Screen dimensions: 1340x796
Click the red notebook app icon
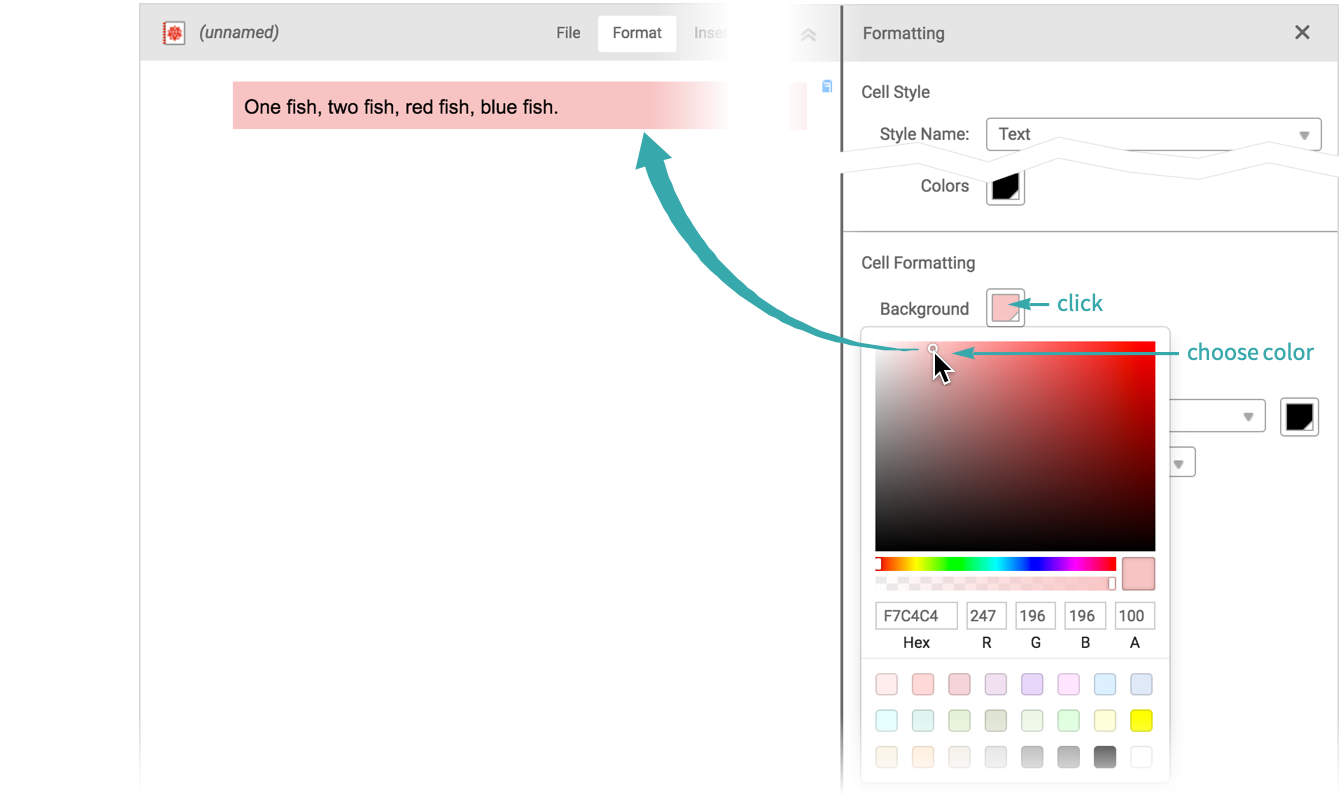tap(174, 33)
